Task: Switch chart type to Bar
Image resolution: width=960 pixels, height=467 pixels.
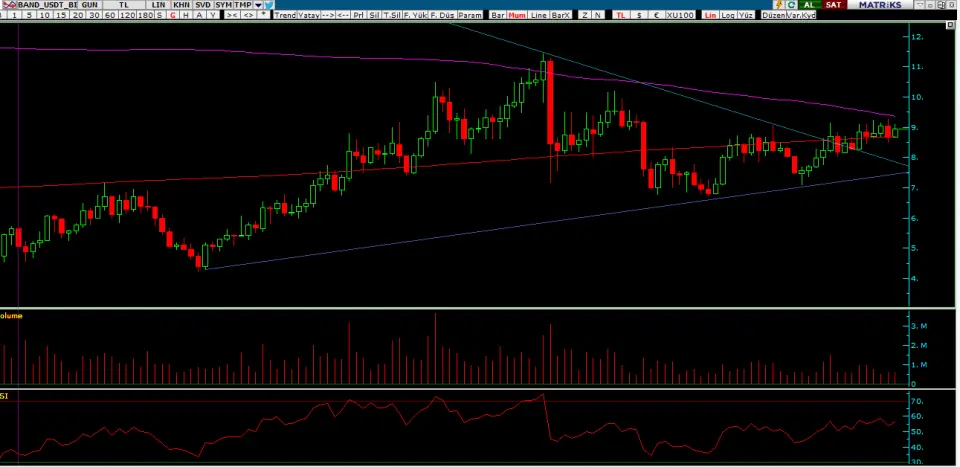Action: pos(497,16)
